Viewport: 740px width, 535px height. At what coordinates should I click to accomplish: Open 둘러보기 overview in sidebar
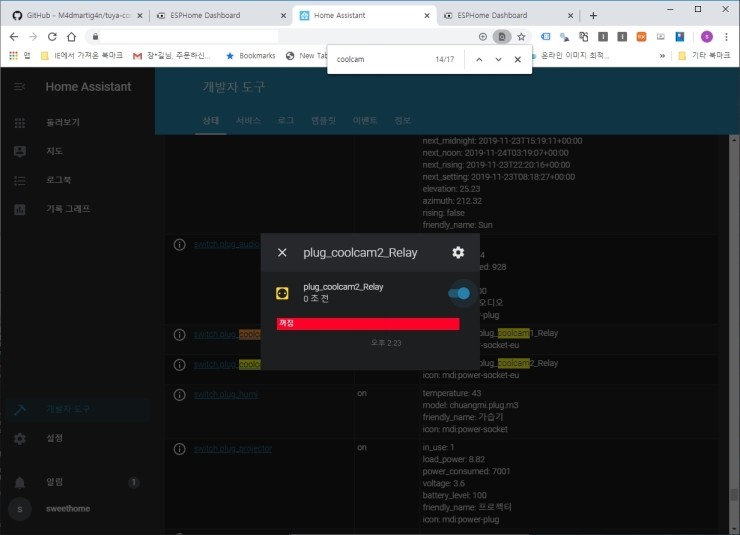click(x=77, y=123)
